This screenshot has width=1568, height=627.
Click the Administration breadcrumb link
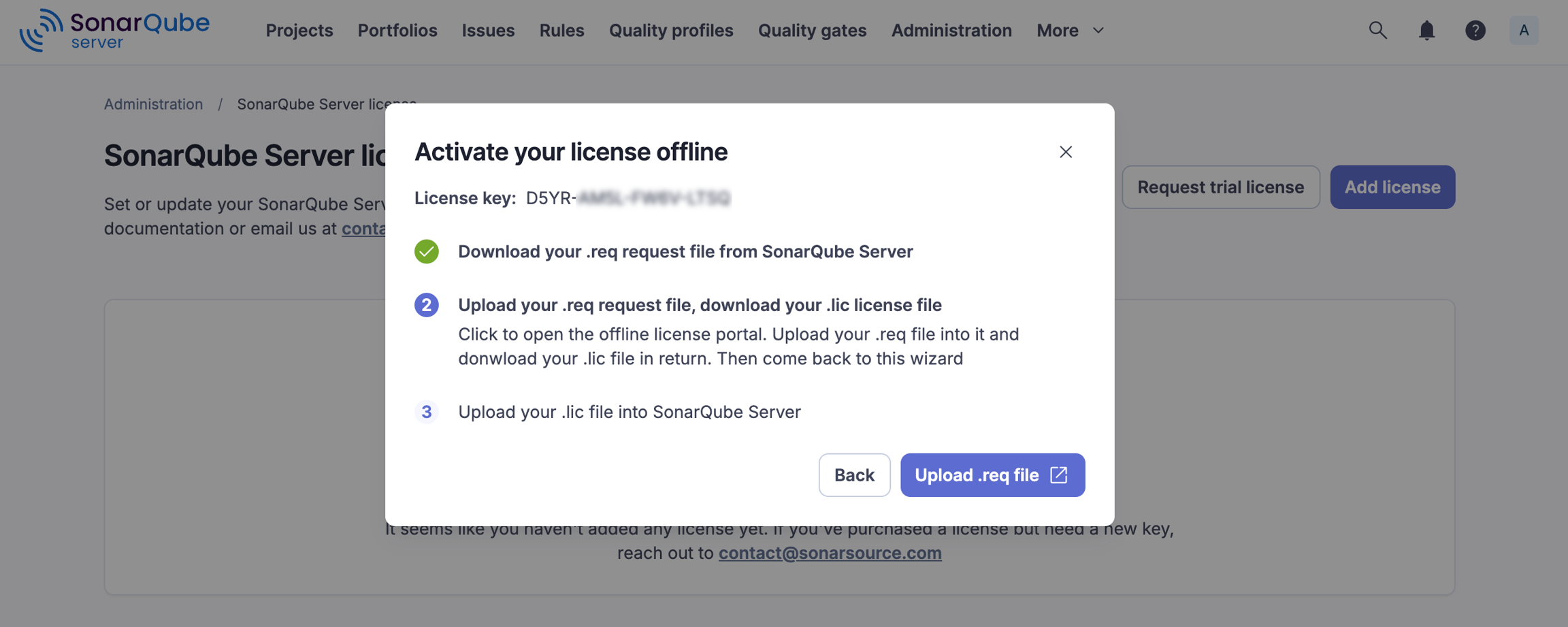(x=153, y=104)
